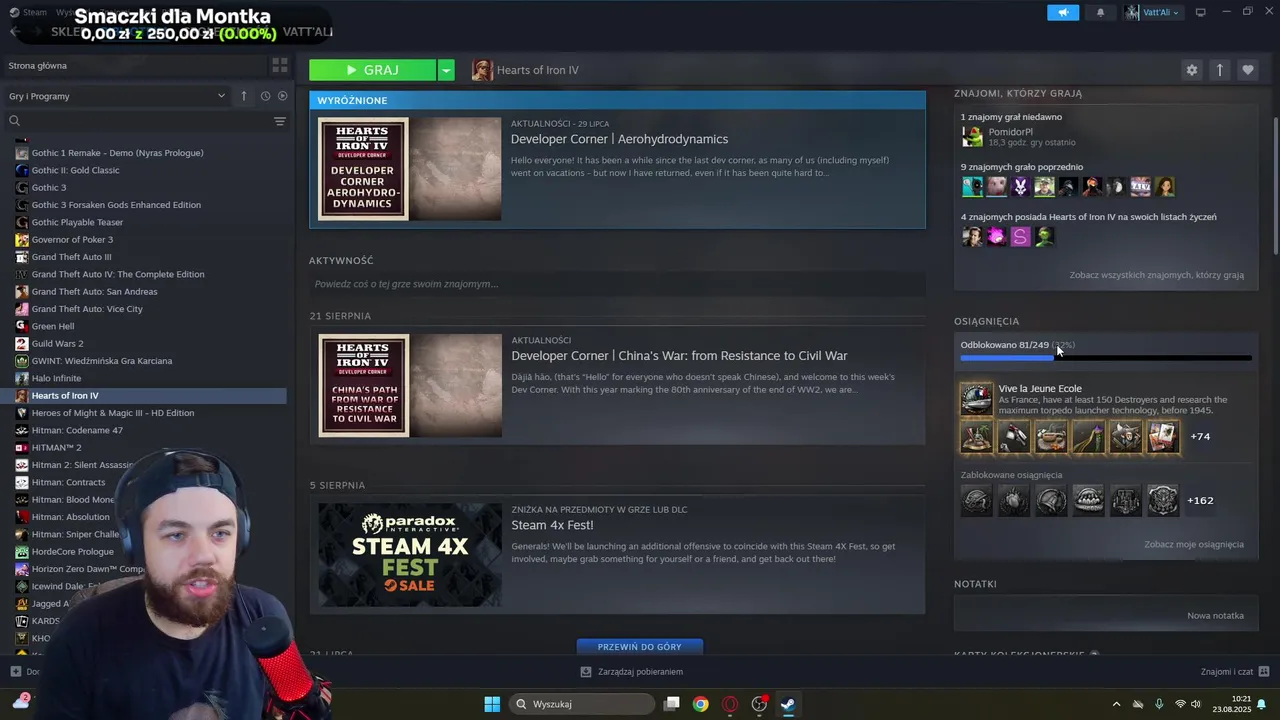Click Nowa notatka to add note
This screenshot has width=1280, height=720.
1215,616
